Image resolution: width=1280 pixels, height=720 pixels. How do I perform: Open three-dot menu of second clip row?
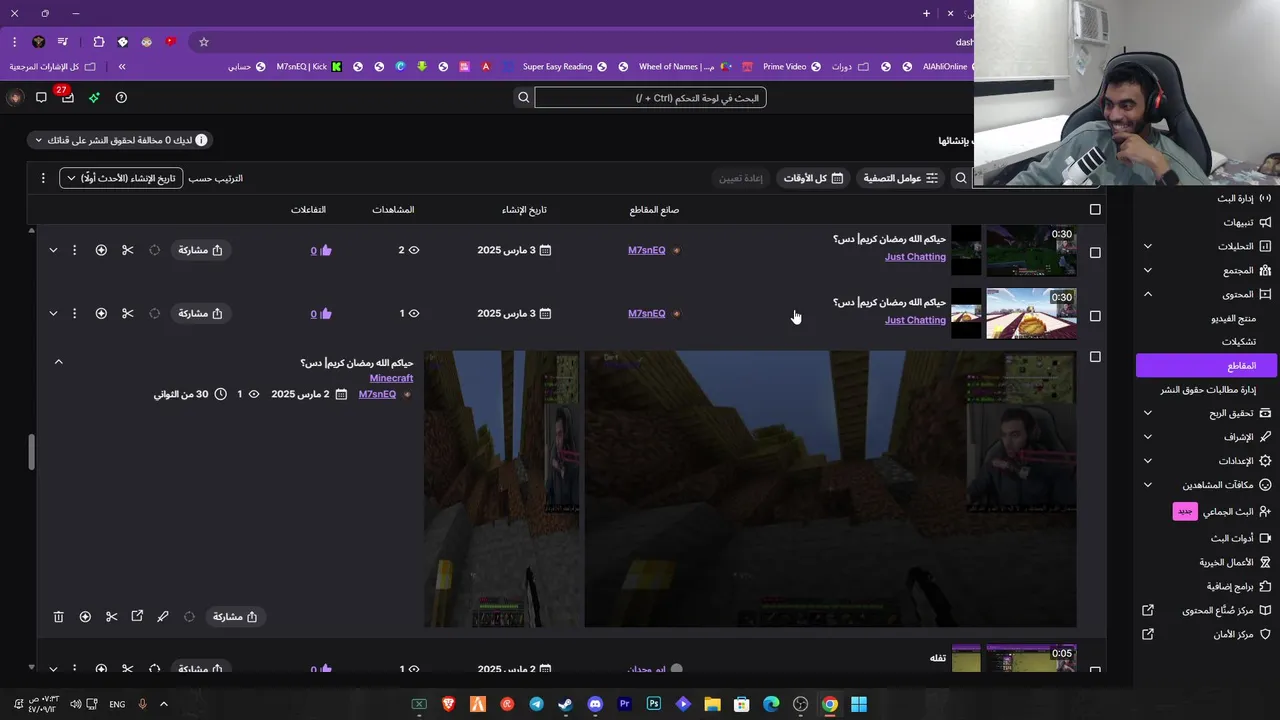coord(74,313)
